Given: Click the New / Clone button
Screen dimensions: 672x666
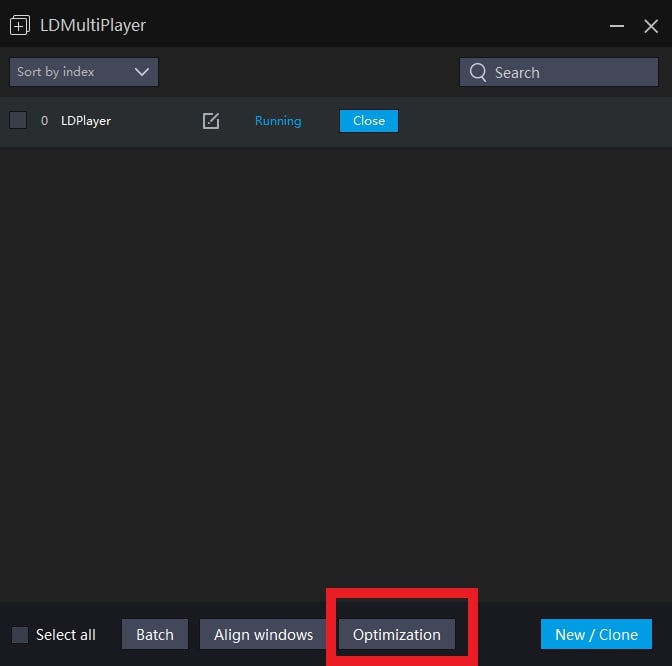Looking at the screenshot, I should [x=596, y=635].
